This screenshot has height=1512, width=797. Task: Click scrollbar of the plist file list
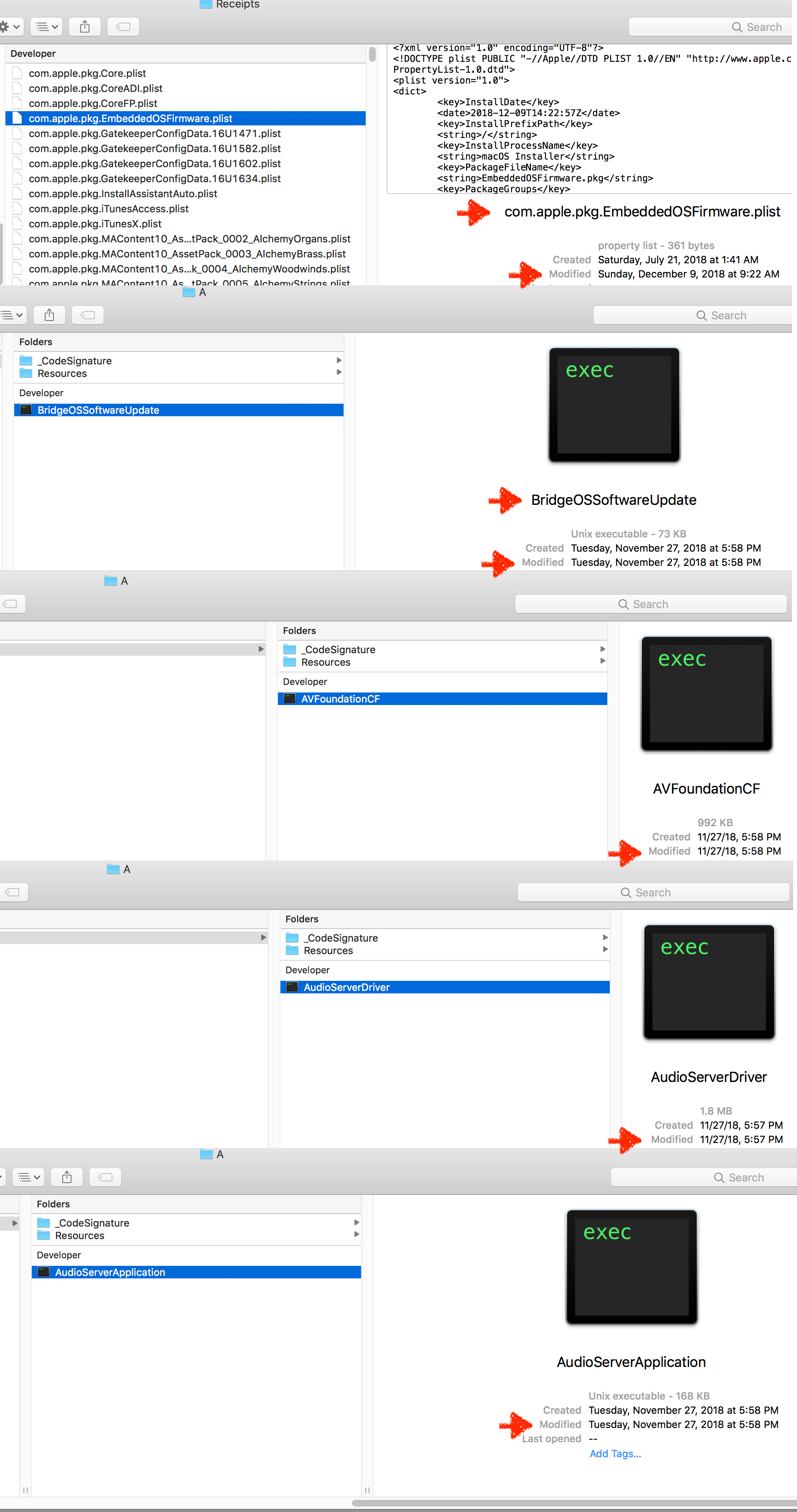point(372,55)
